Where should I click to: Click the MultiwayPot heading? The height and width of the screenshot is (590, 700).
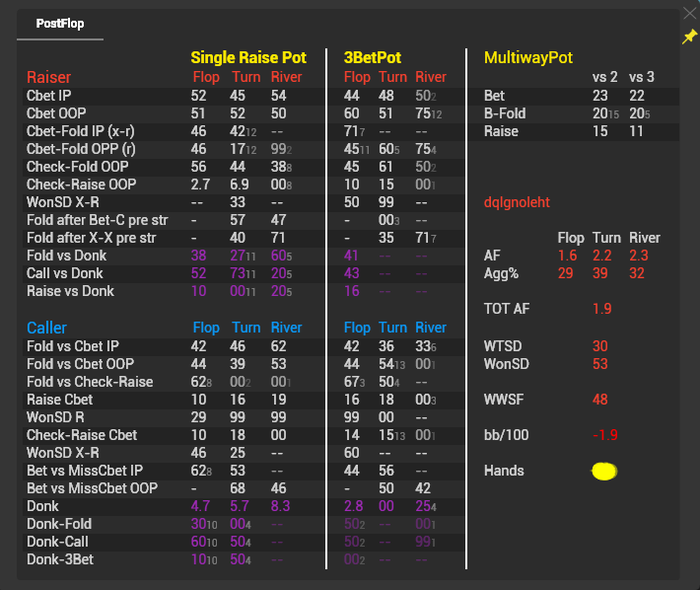(x=528, y=58)
